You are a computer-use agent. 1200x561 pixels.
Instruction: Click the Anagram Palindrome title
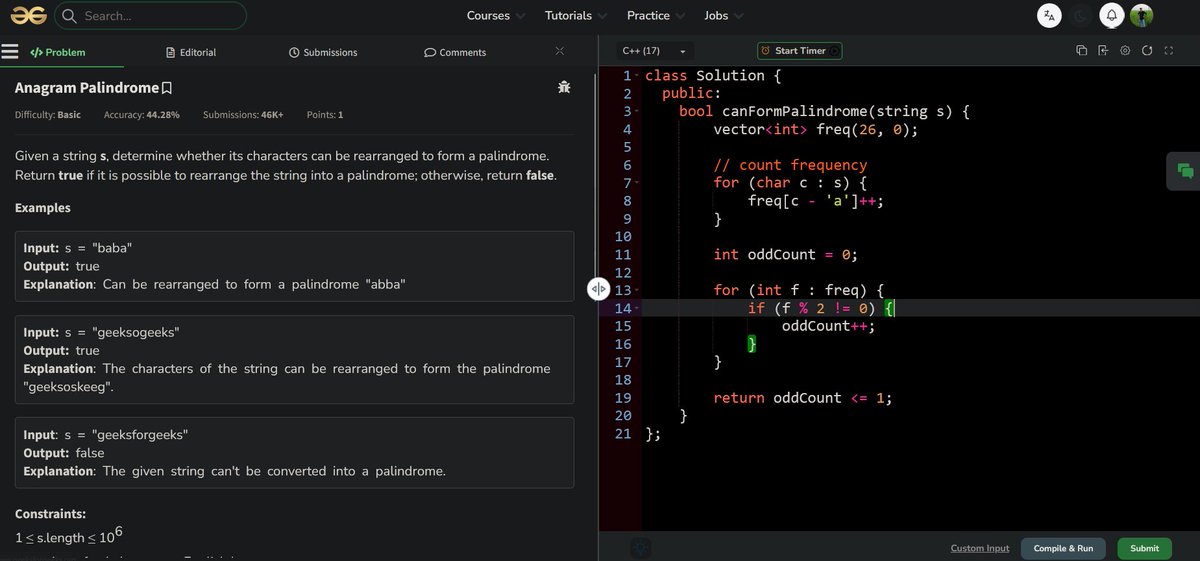[87, 88]
